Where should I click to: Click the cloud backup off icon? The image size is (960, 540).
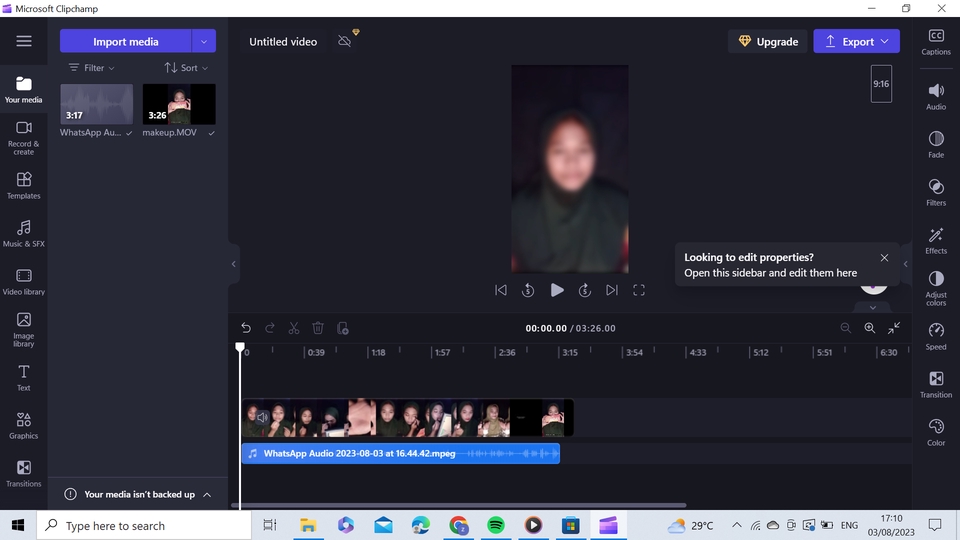click(x=345, y=41)
